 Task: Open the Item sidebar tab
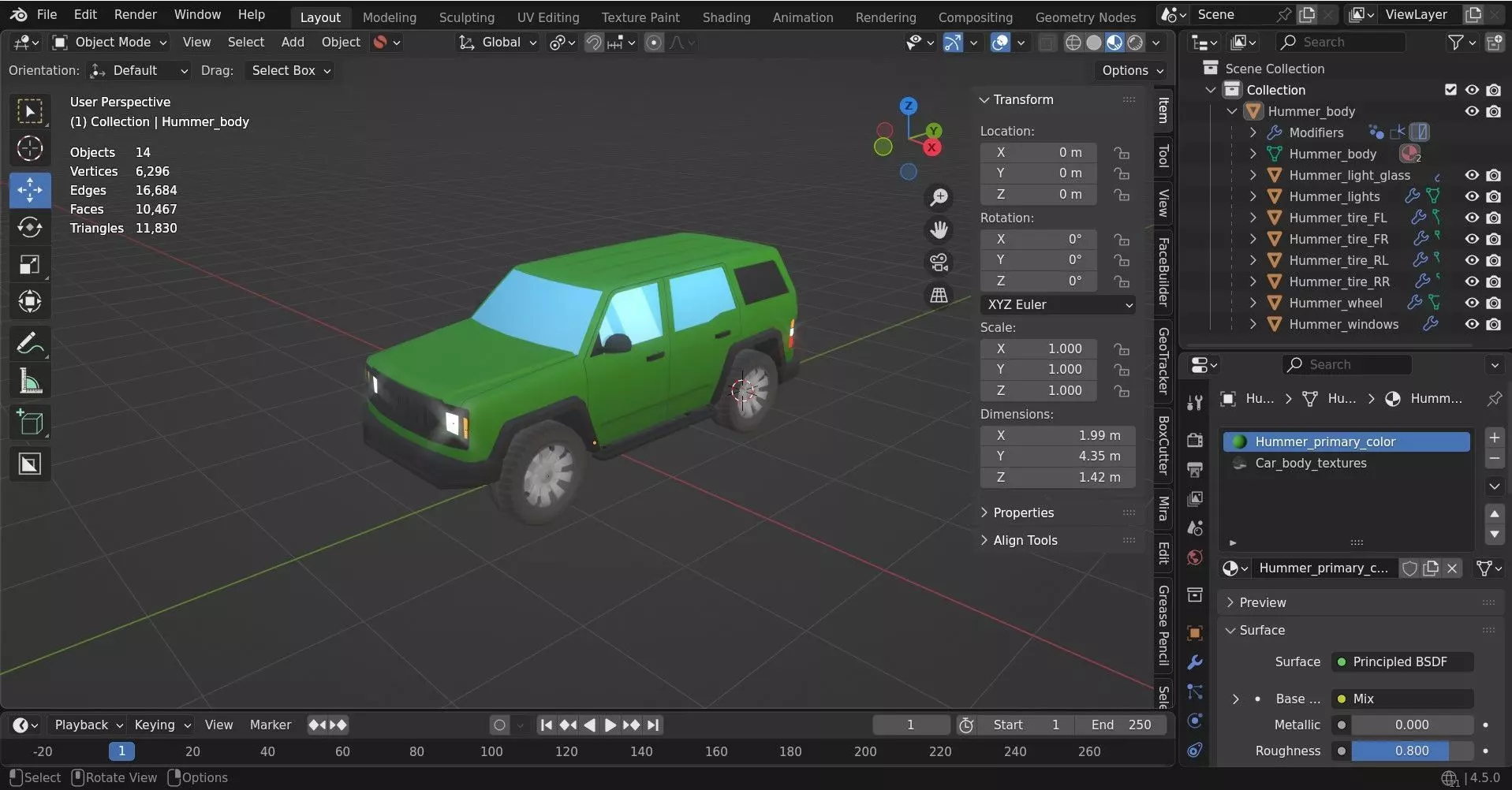[1163, 110]
